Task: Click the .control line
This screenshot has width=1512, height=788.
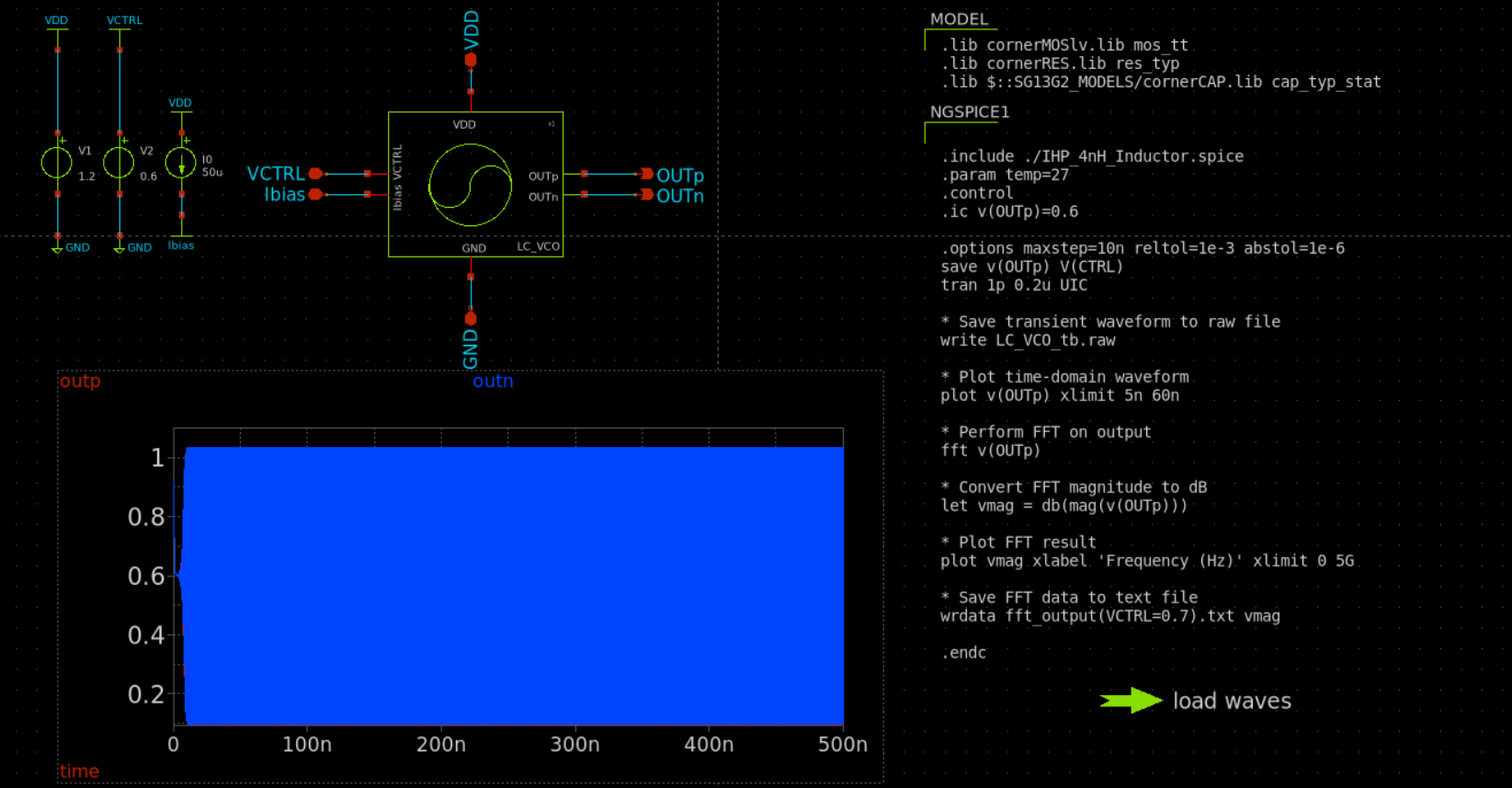Action: 977,193
